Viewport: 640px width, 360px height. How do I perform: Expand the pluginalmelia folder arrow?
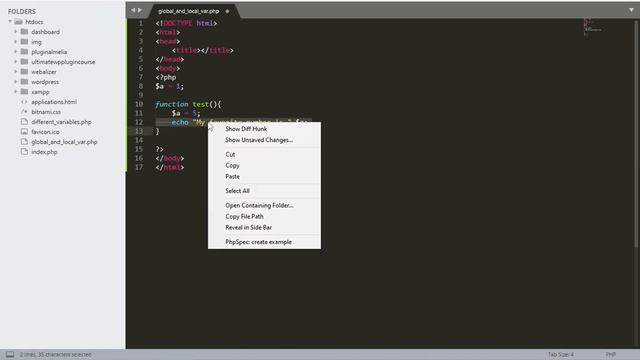point(16,51)
